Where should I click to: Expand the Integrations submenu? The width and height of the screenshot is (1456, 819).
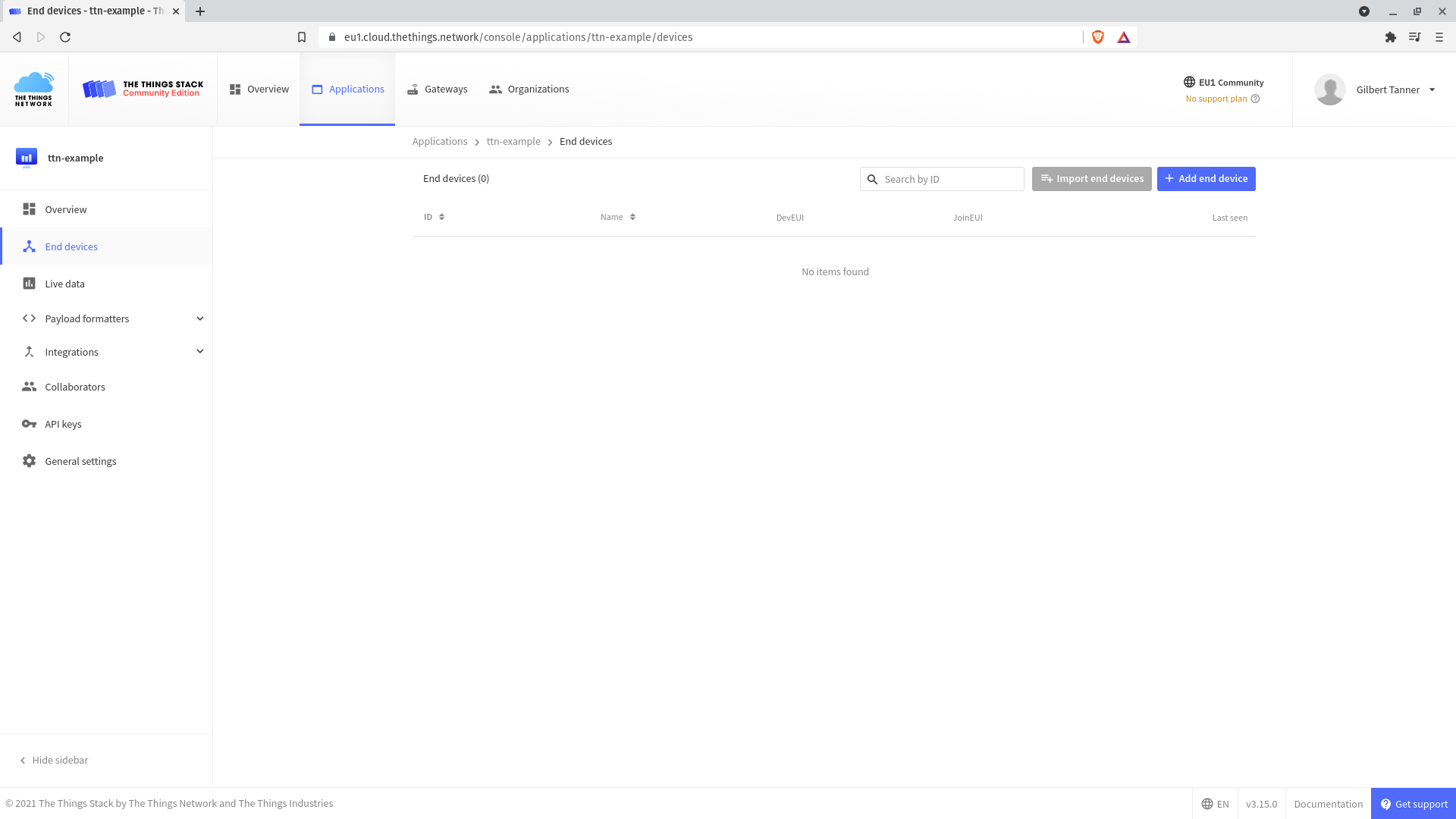199,352
